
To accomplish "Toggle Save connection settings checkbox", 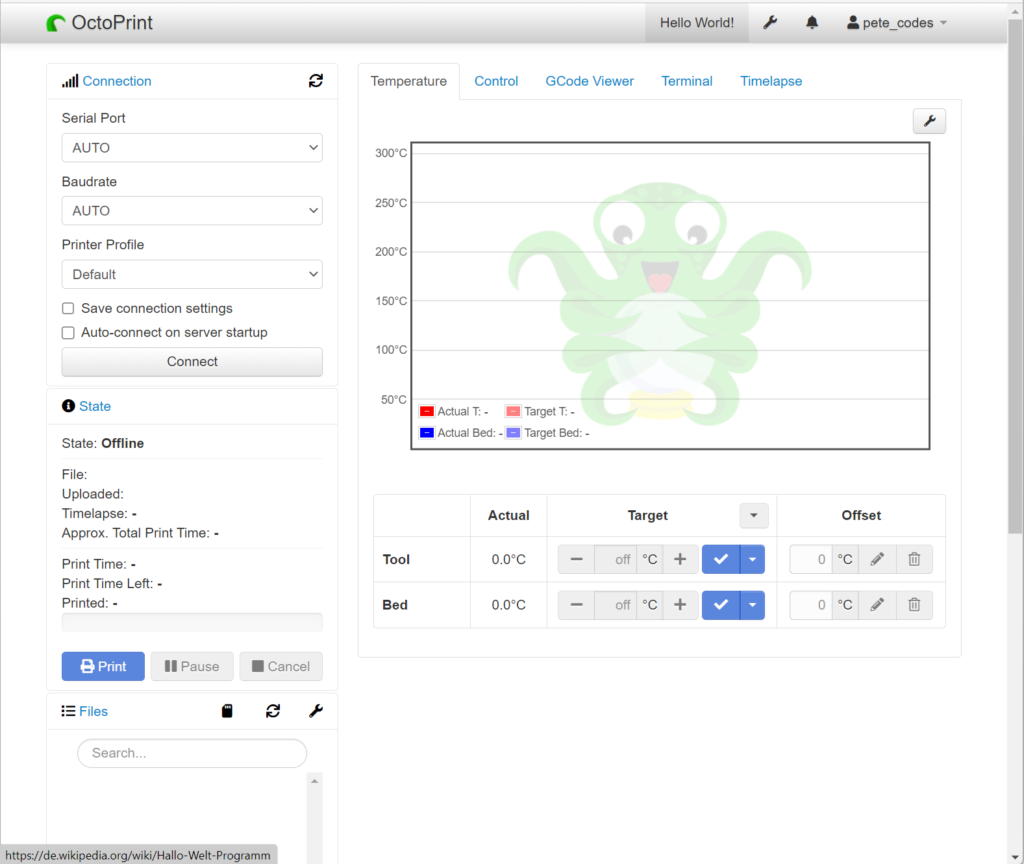I will (68, 308).
